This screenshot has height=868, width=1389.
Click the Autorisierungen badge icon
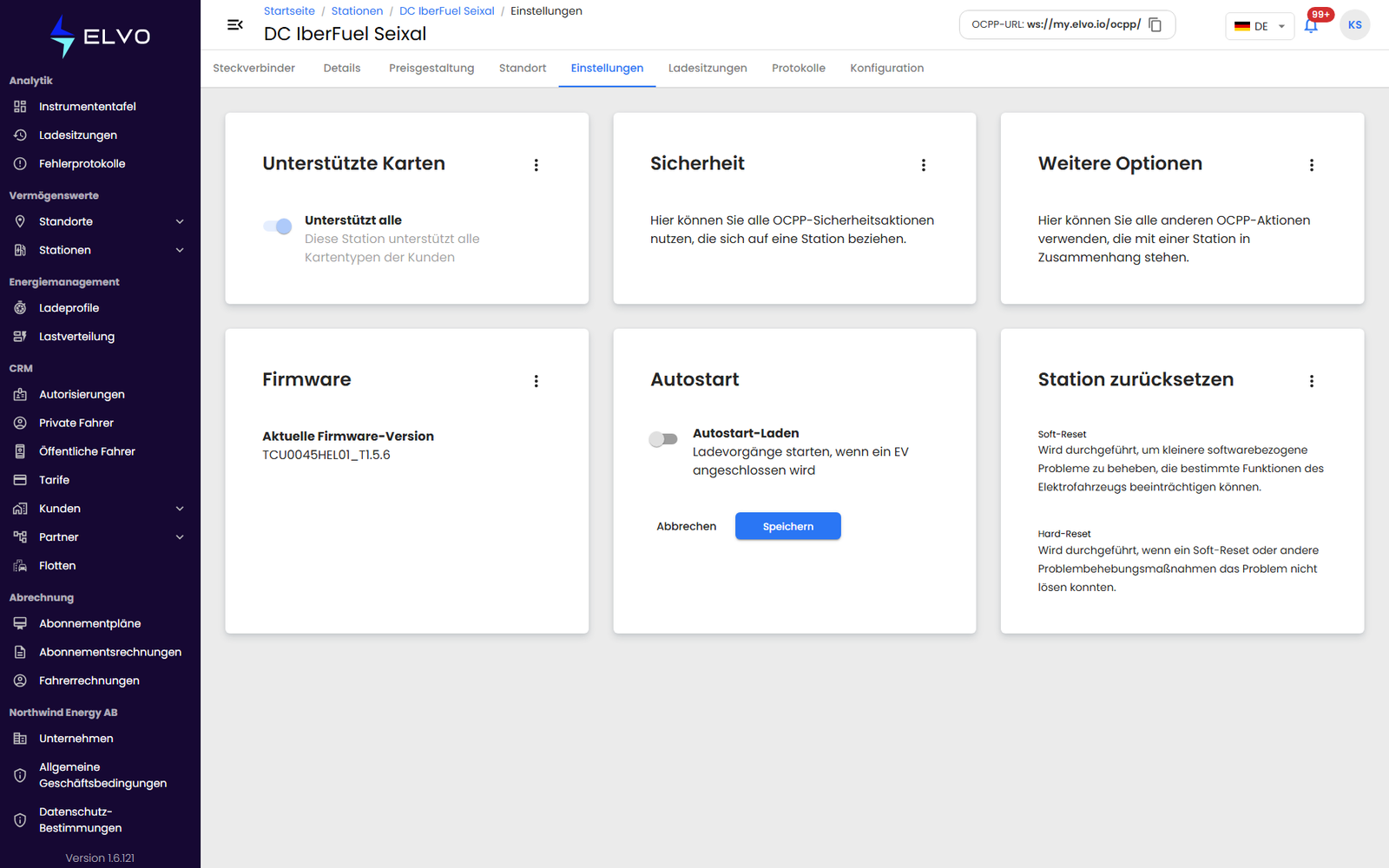tap(20, 394)
